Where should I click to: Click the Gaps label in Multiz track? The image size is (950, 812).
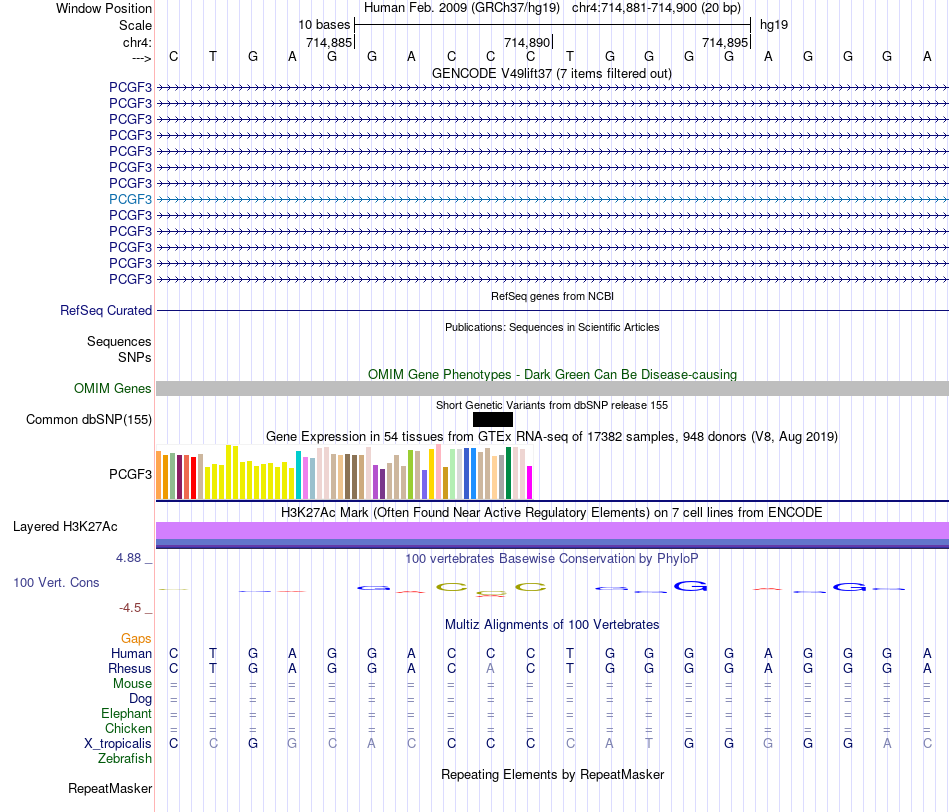click(136, 638)
